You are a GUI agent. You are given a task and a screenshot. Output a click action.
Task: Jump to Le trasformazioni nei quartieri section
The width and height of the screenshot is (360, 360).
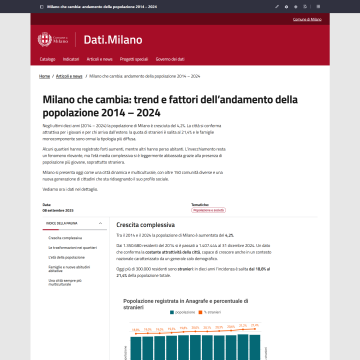point(73,248)
